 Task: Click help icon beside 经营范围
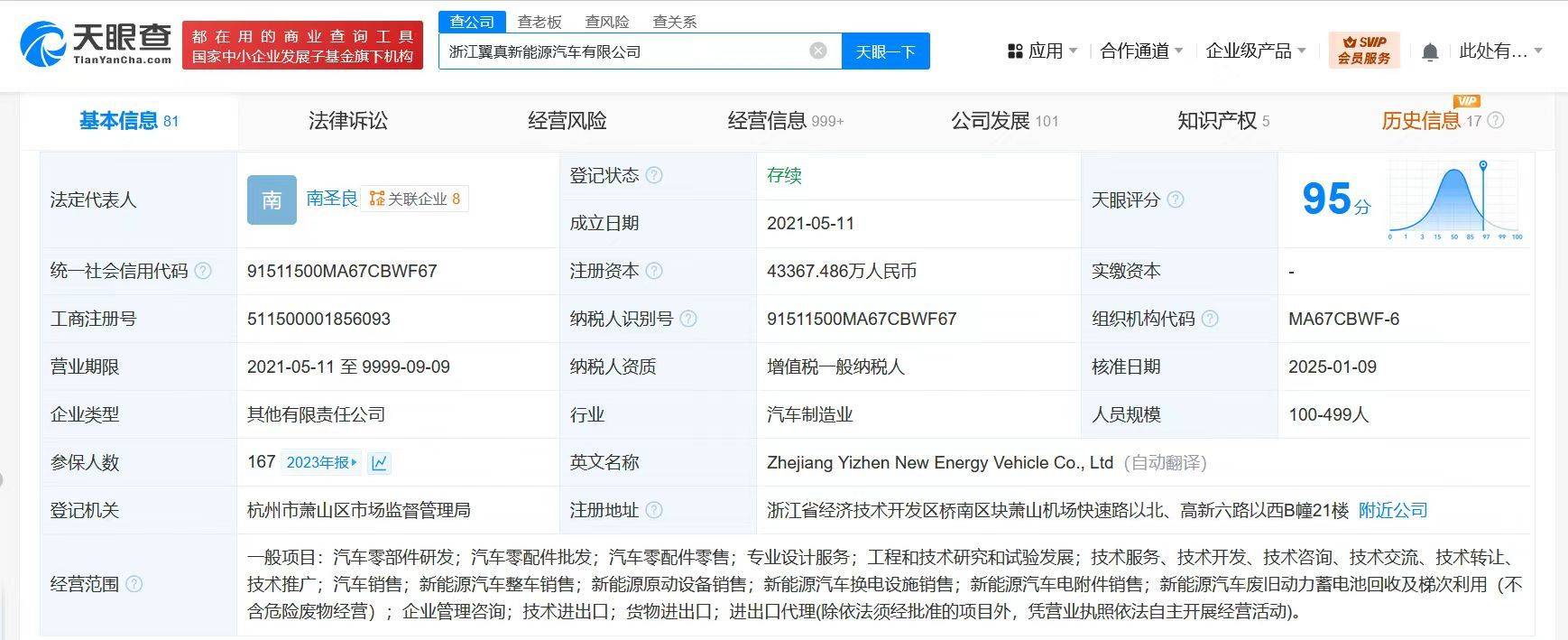[x=134, y=584]
